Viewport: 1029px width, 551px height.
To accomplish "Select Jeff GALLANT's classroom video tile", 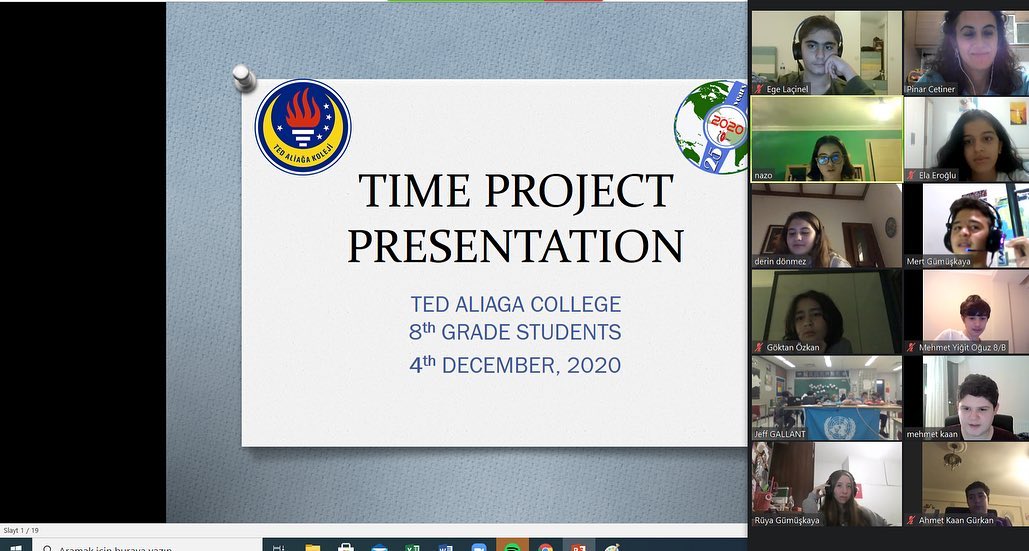I will tap(827, 398).
